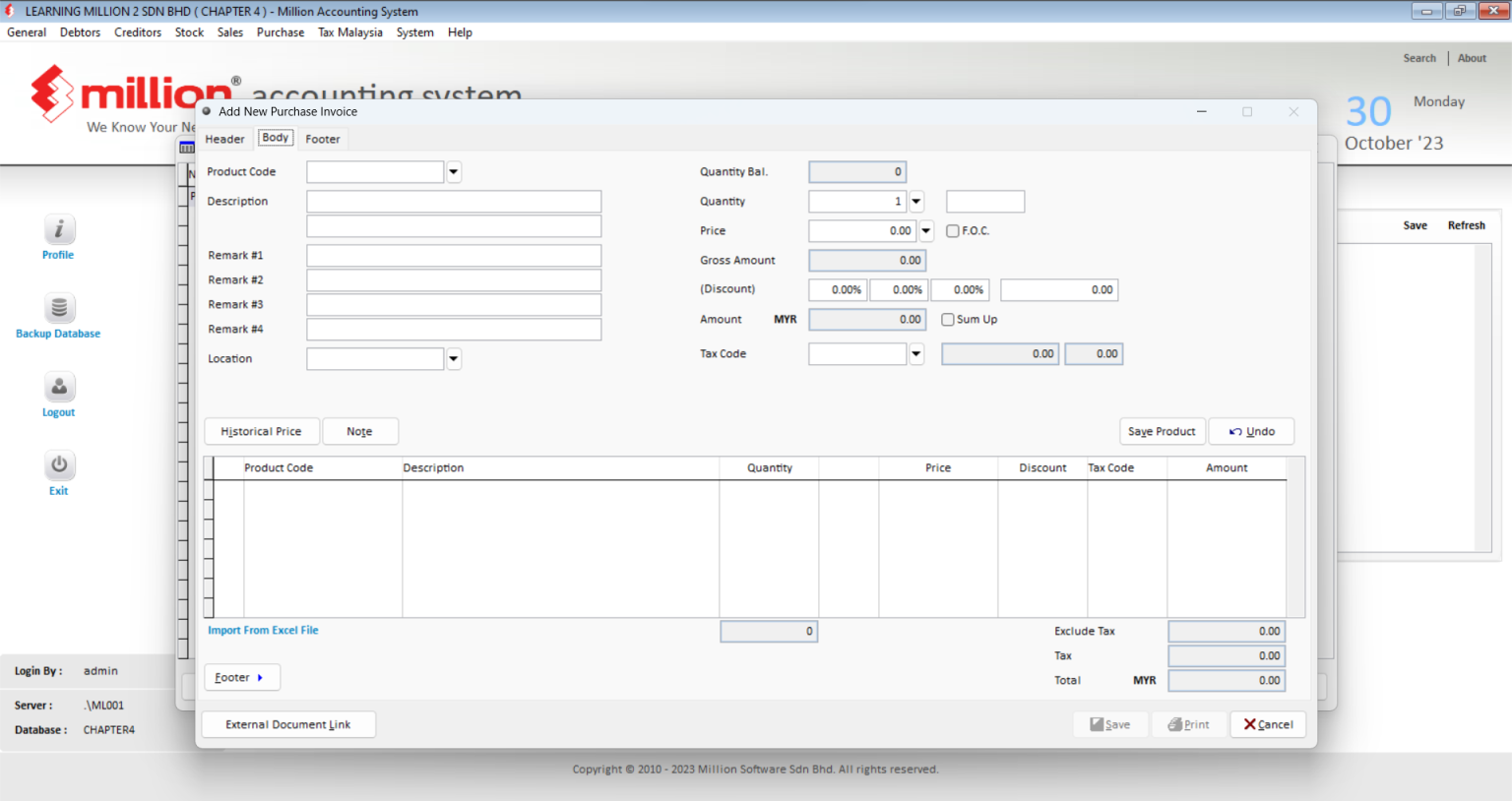Click the Import From Excel File link

click(x=263, y=630)
